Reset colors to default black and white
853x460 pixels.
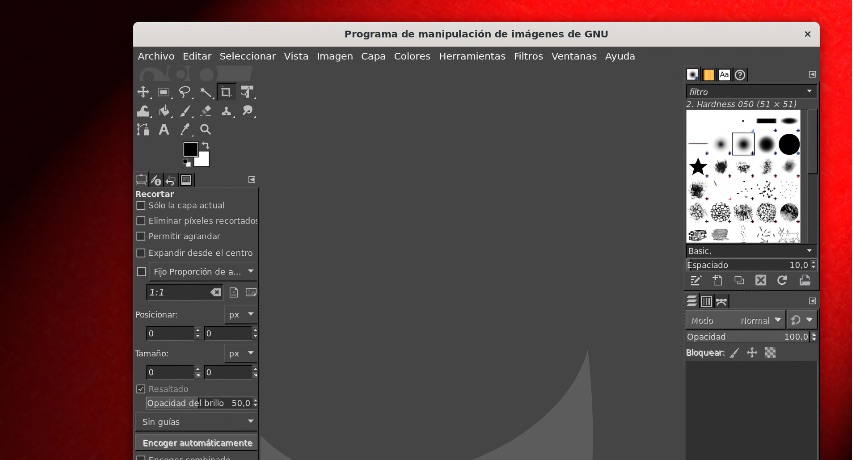187,163
